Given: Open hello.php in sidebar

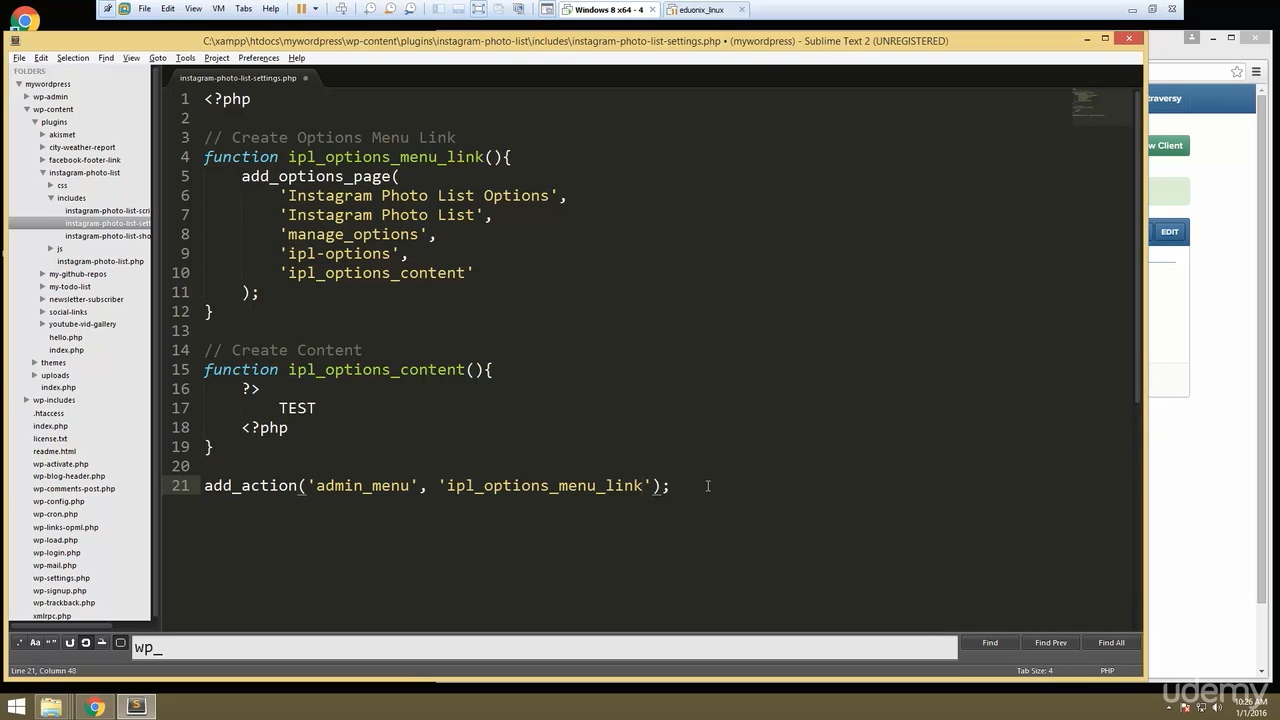Looking at the screenshot, I should 66,337.
